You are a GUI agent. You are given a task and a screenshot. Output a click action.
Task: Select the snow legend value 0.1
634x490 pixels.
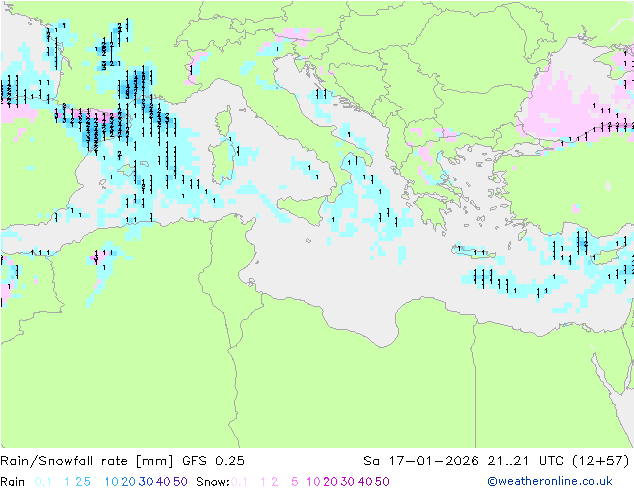[239, 482]
